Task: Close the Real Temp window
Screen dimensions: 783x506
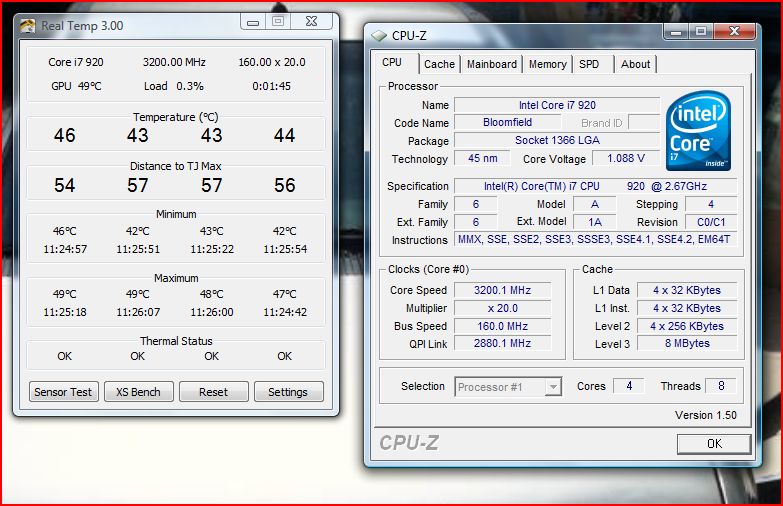Action: [311, 21]
